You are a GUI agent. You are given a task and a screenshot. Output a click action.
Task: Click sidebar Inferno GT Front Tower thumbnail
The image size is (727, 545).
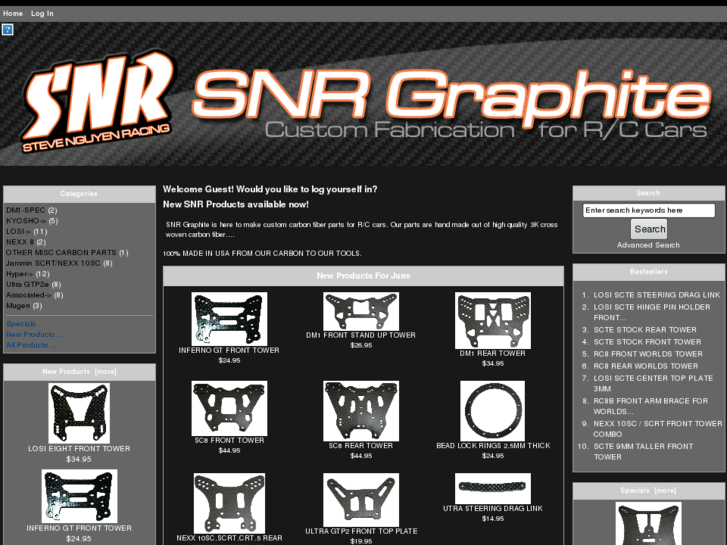coord(79,496)
